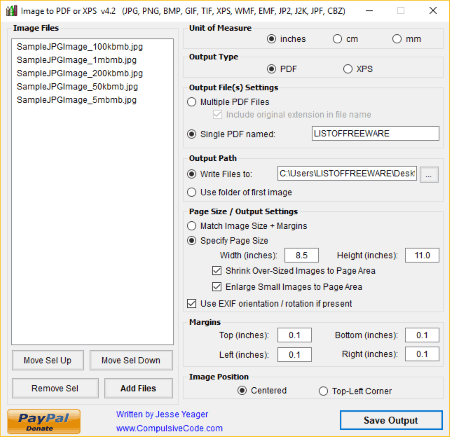This screenshot has width=450, height=437.
Task: Click the Move Sel Down button
Action: coord(131,360)
